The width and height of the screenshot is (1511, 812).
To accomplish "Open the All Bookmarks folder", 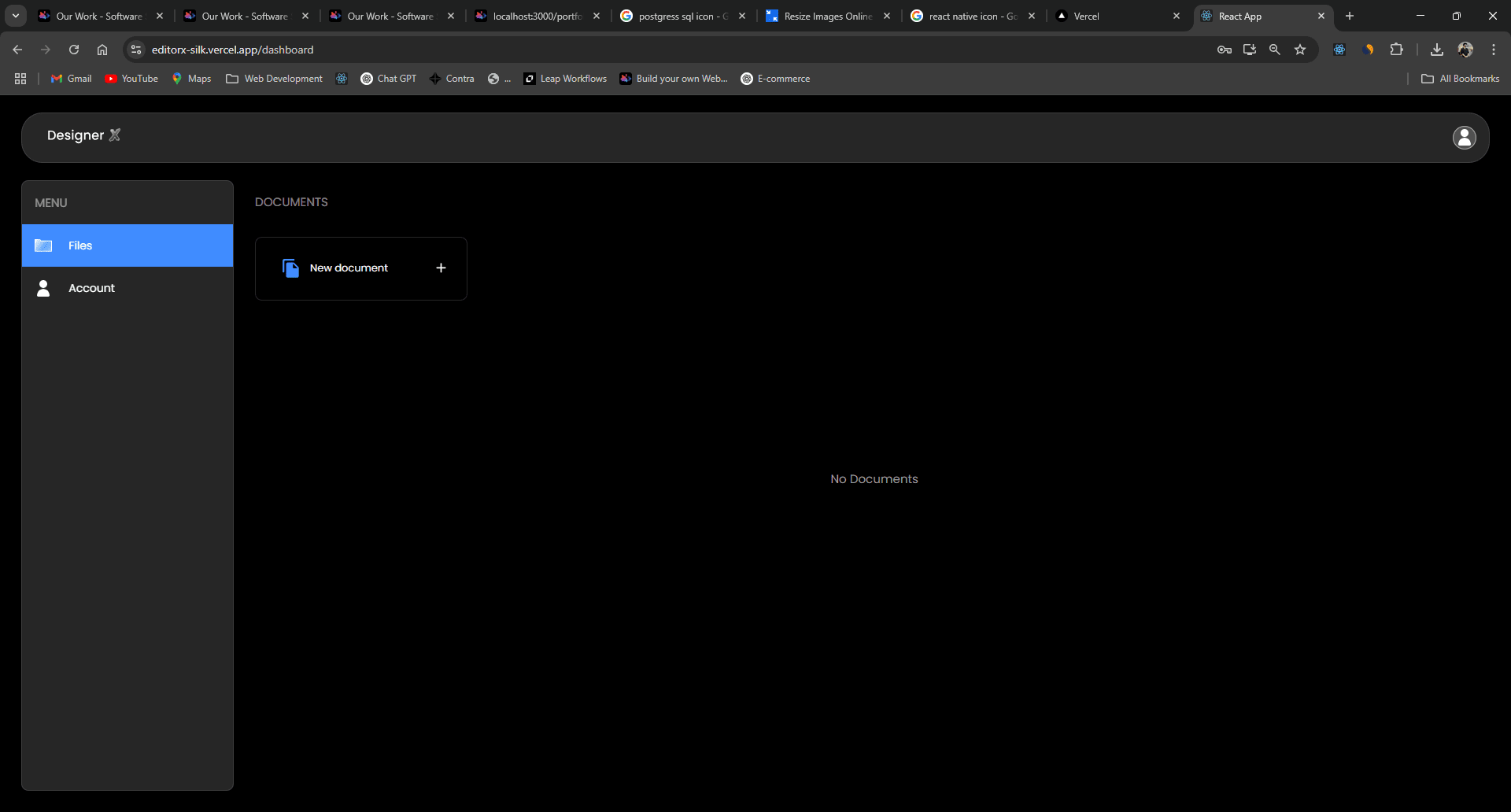I will (1460, 79).
